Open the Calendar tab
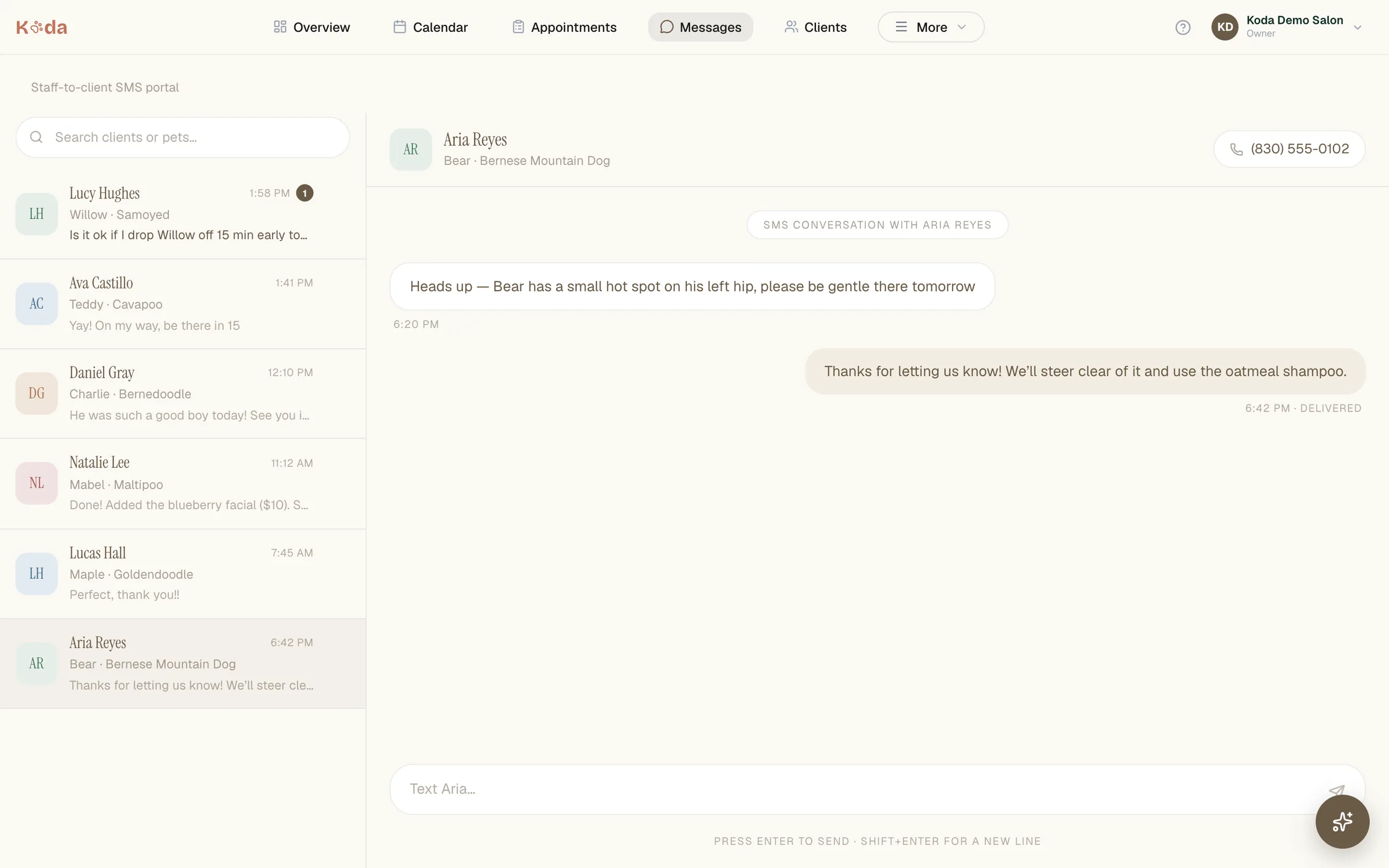Screen dimensions: 1389x868 pos(431,27)
